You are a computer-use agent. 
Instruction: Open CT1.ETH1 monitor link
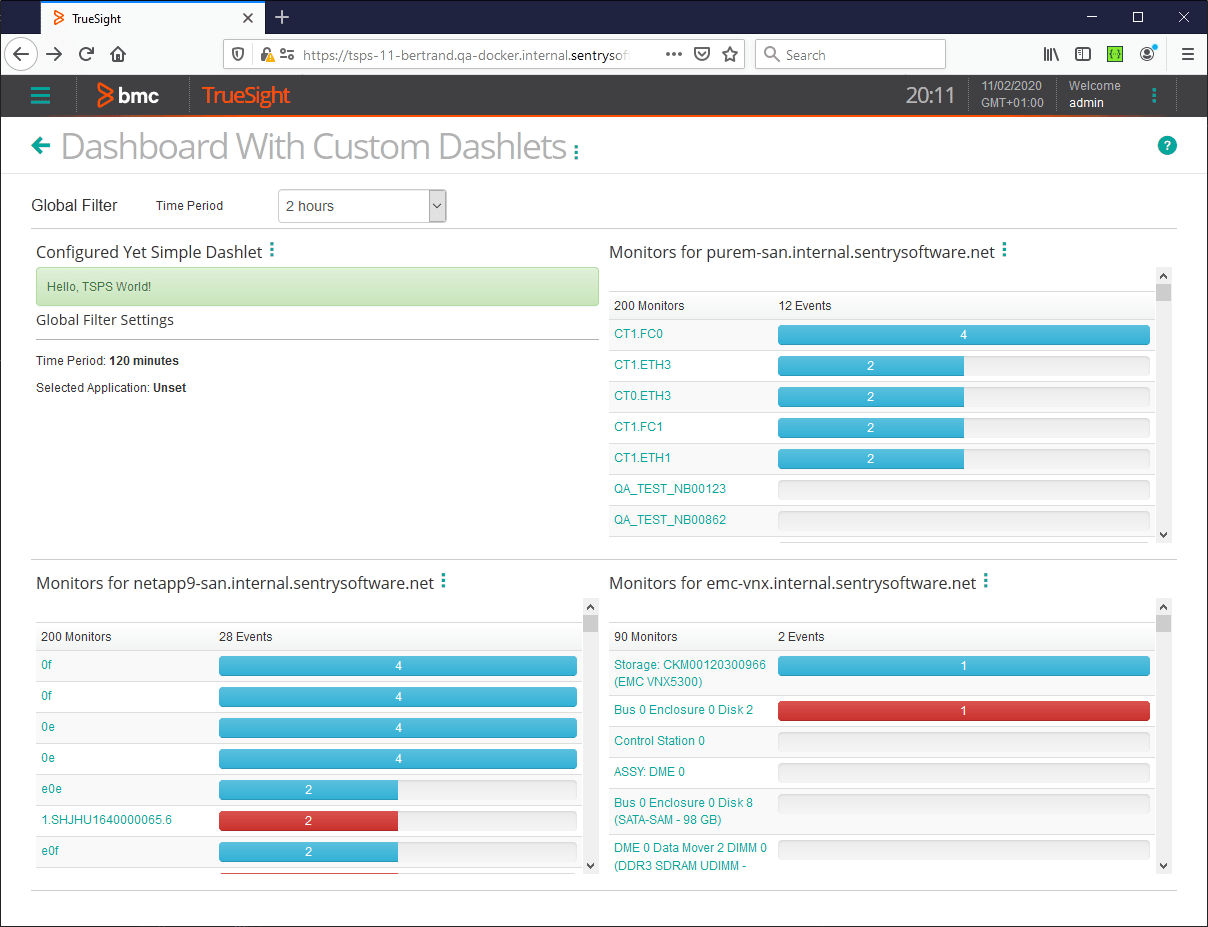(642, 458)
